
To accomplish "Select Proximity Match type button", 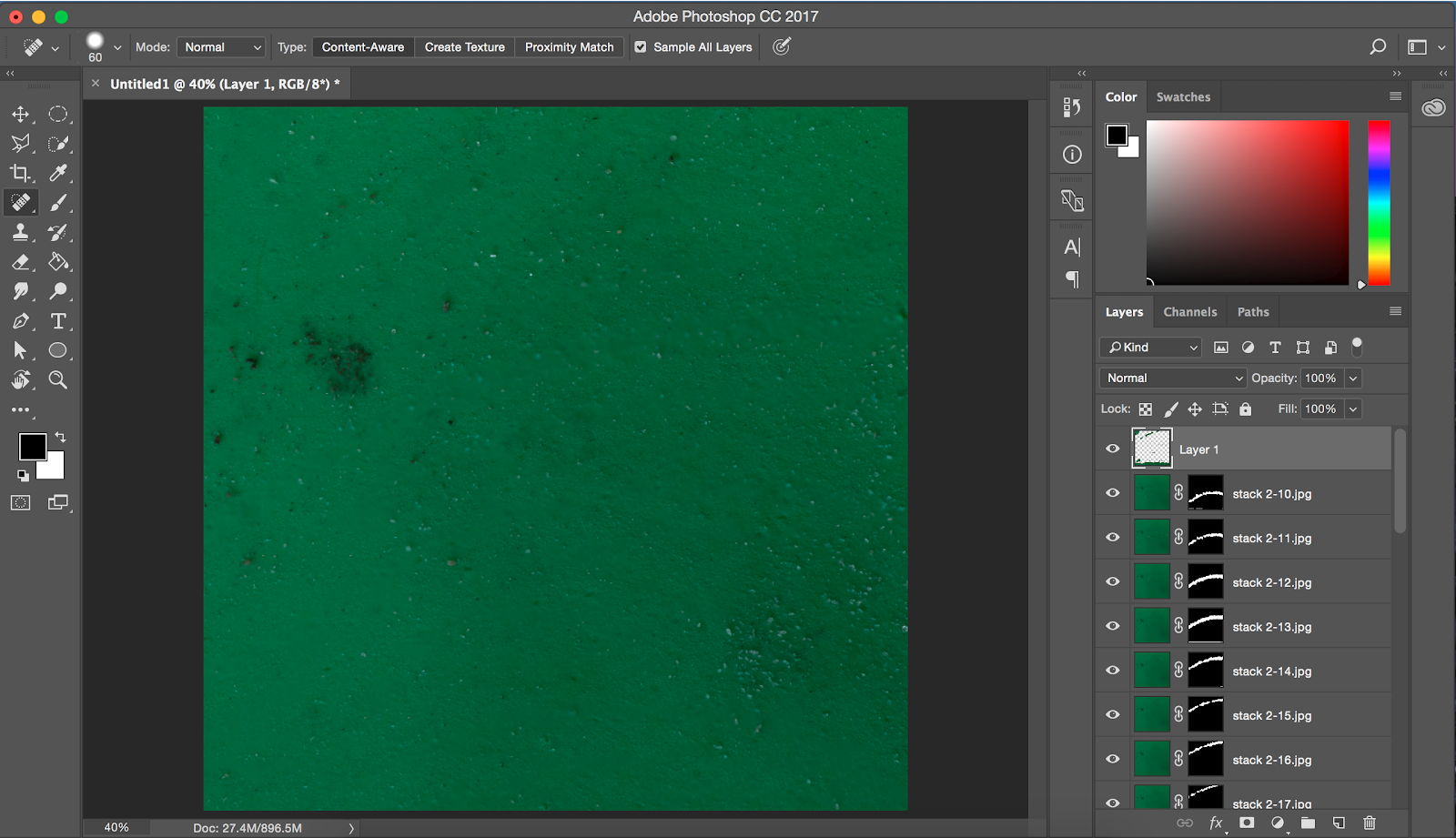I will pyautogui.click(x=569, y=47).
